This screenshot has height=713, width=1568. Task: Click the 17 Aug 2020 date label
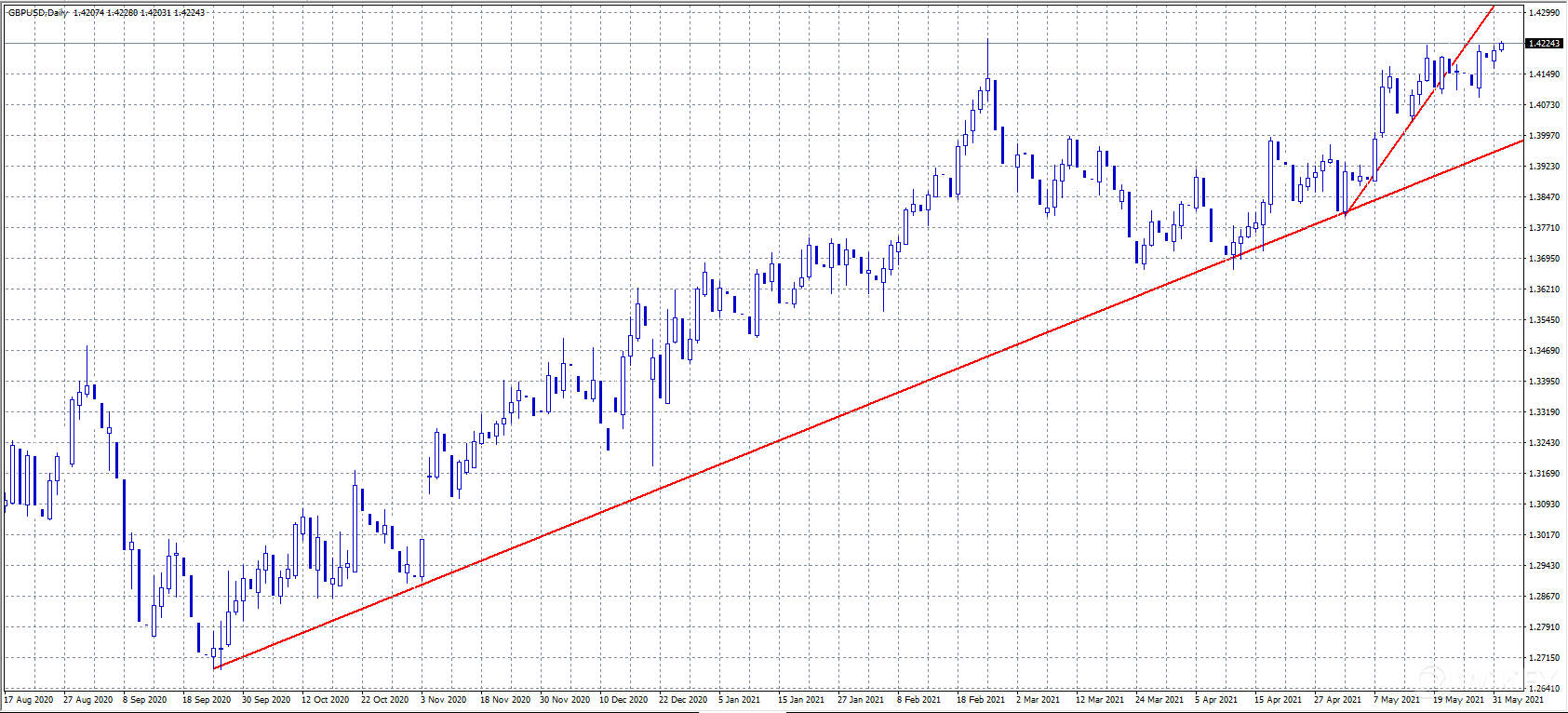(x=29, y=699)
